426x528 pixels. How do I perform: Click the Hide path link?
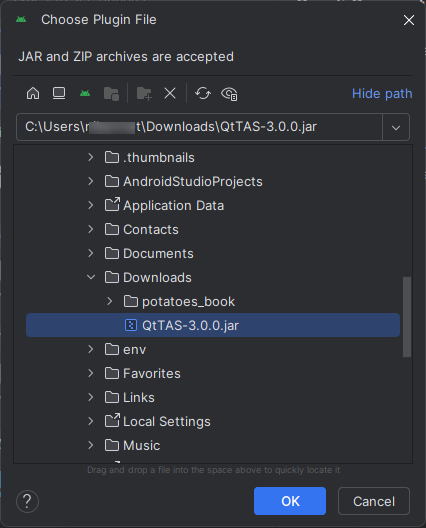[382, 94]
